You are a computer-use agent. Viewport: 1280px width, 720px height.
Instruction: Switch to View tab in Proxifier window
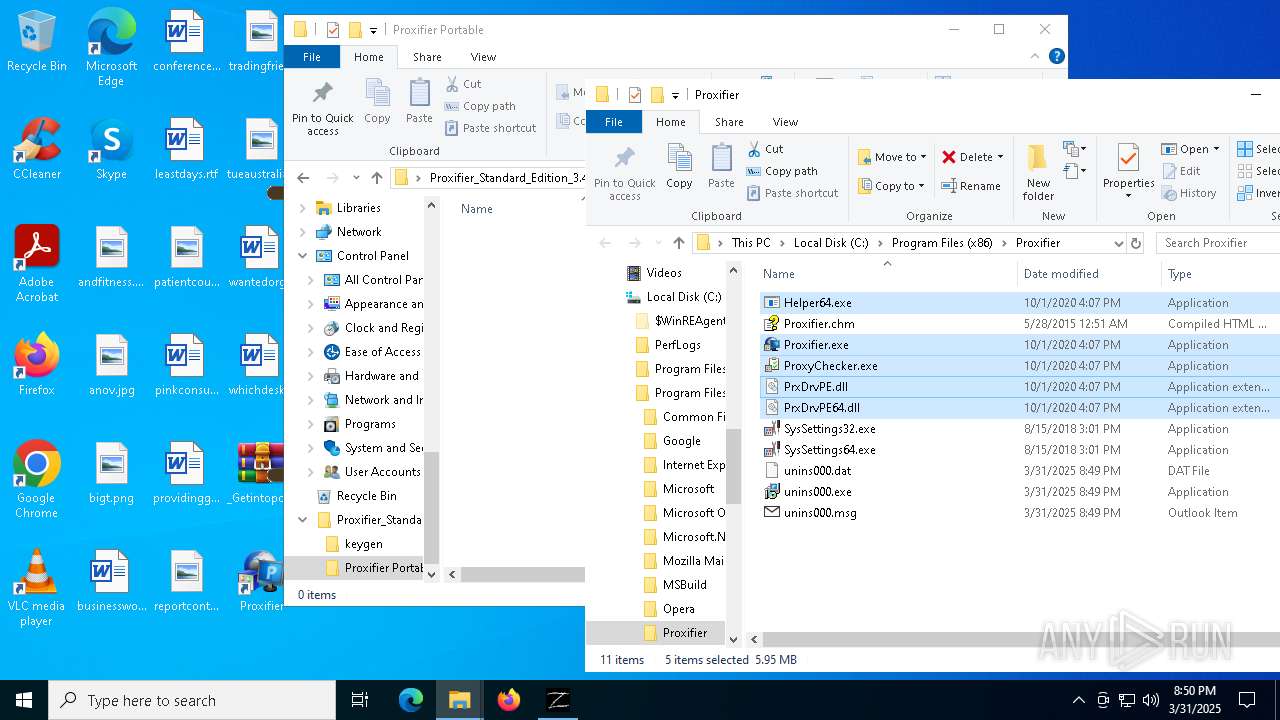785,122
